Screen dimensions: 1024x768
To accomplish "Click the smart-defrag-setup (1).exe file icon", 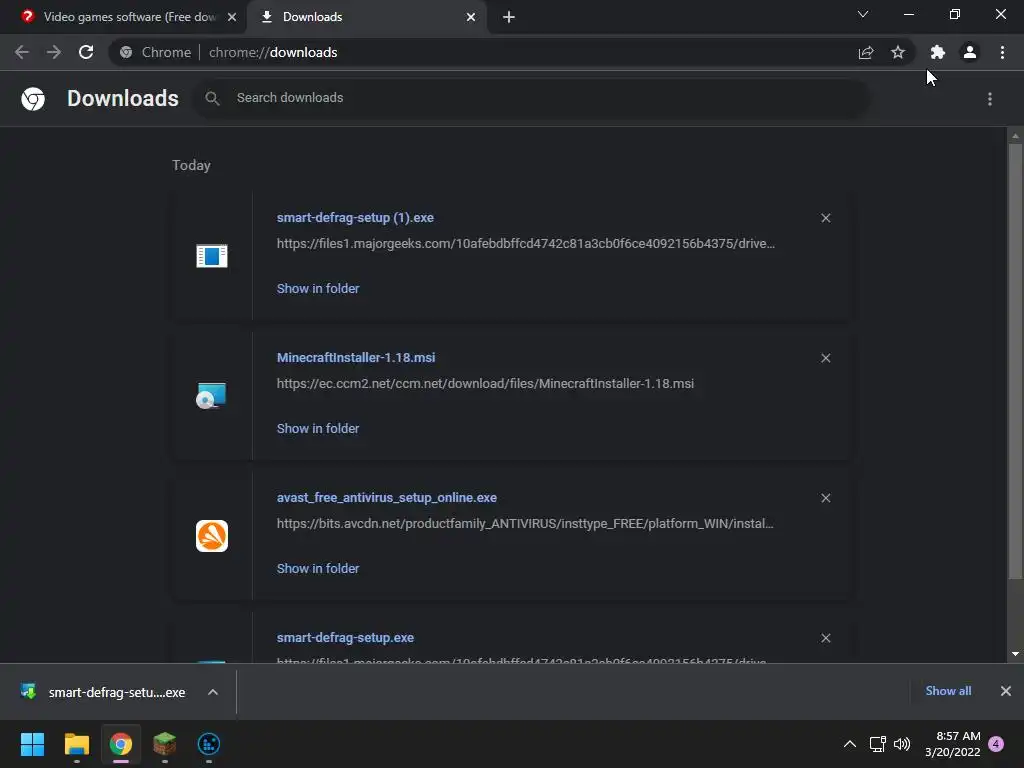I will tap(212, 255).
